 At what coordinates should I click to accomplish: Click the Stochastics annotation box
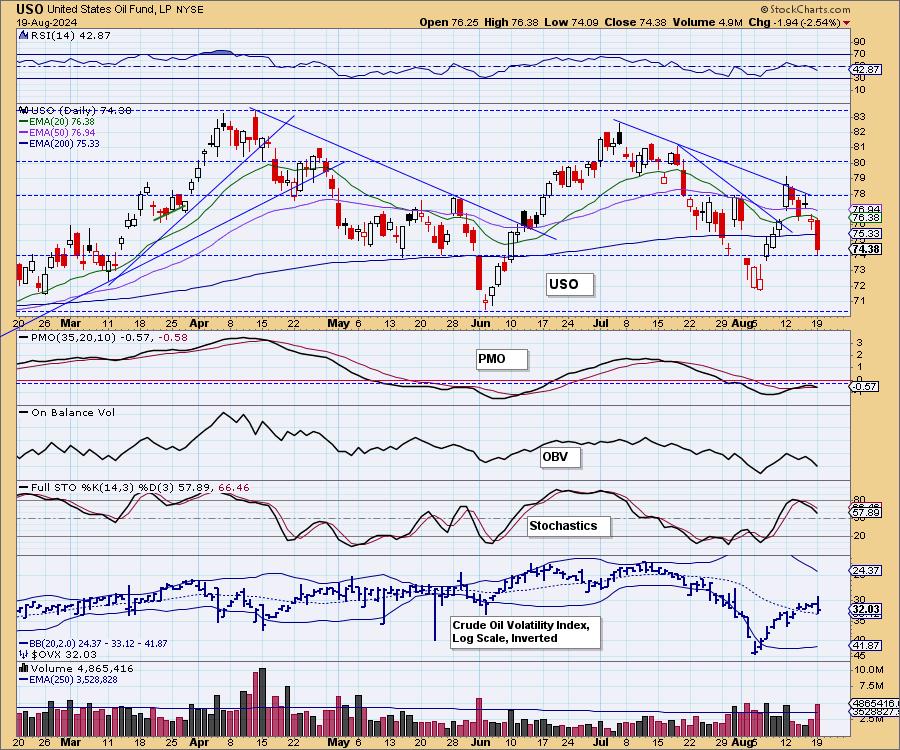coord(568,526)
